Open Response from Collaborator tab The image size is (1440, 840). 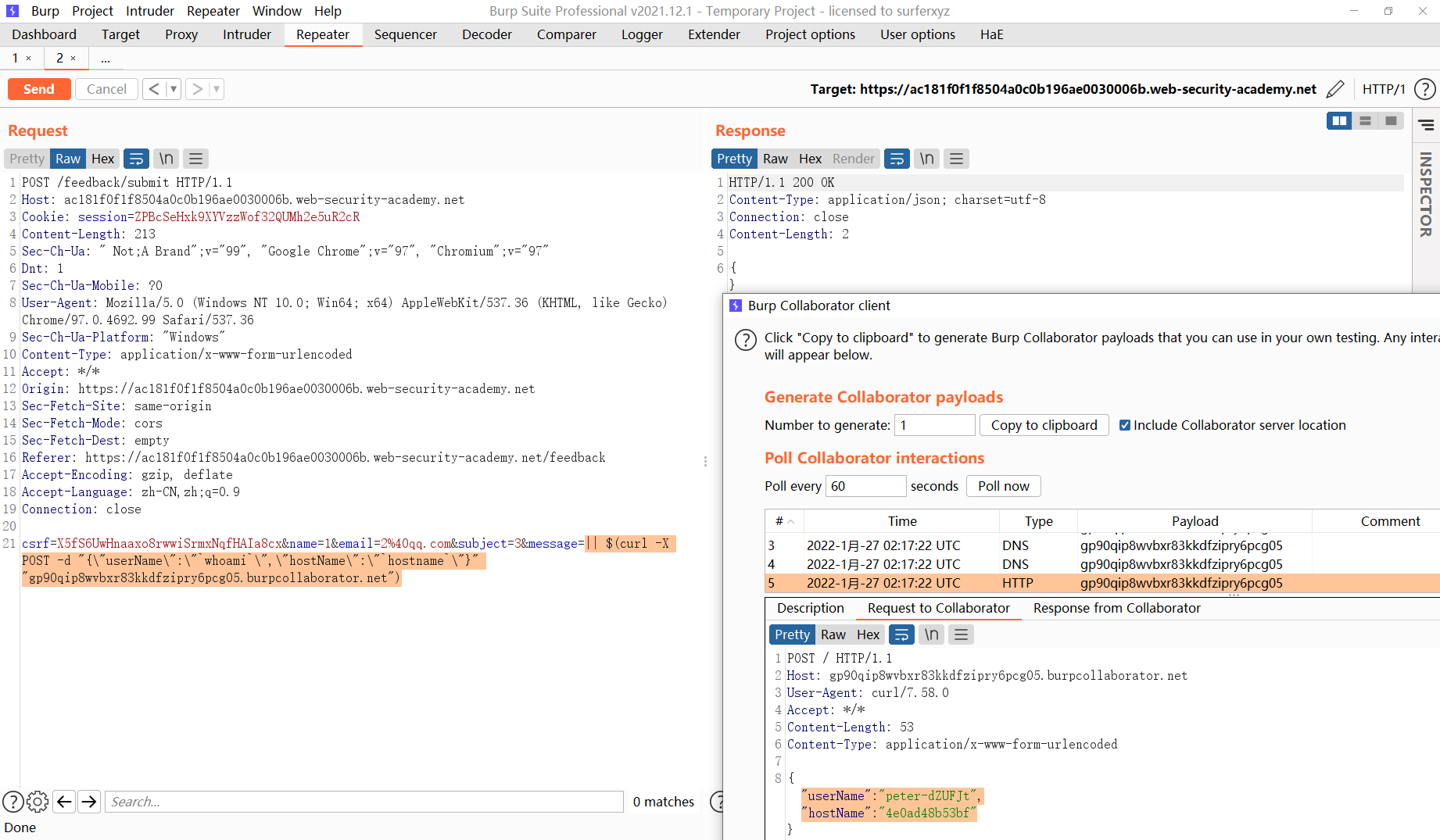coord(1116,608)
